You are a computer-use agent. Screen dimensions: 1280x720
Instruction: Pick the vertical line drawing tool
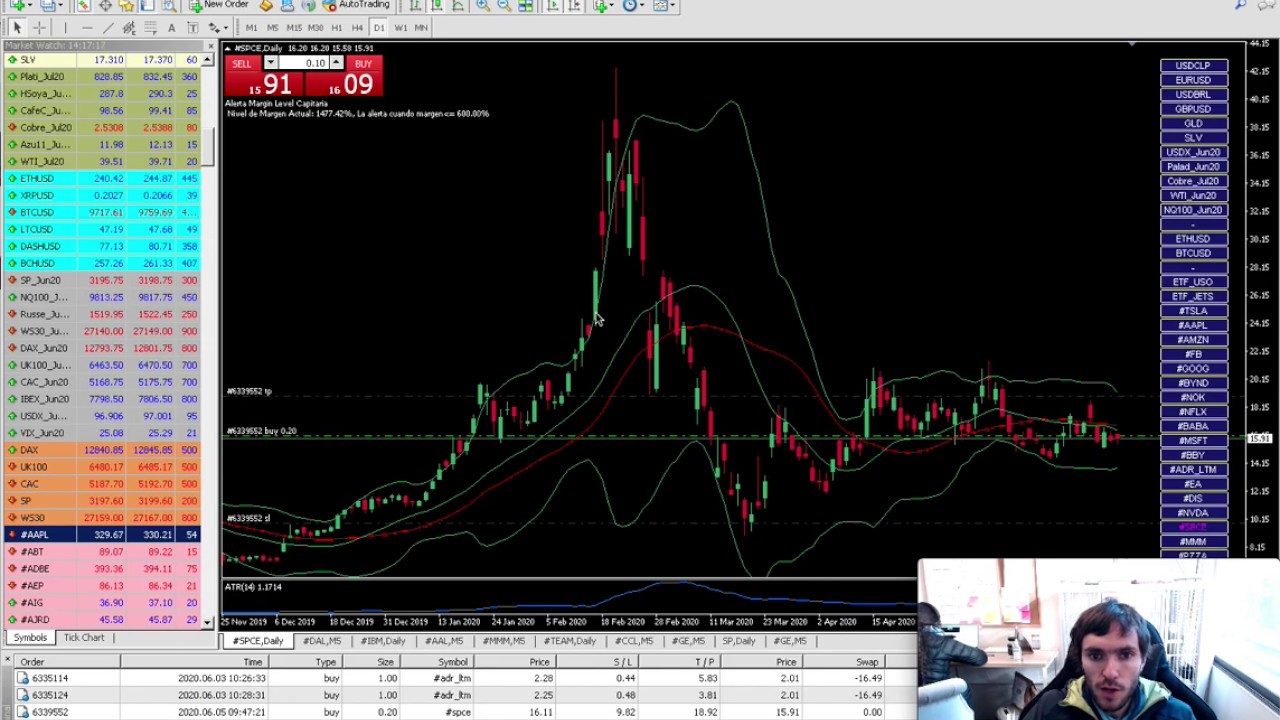tap(65, 28)
